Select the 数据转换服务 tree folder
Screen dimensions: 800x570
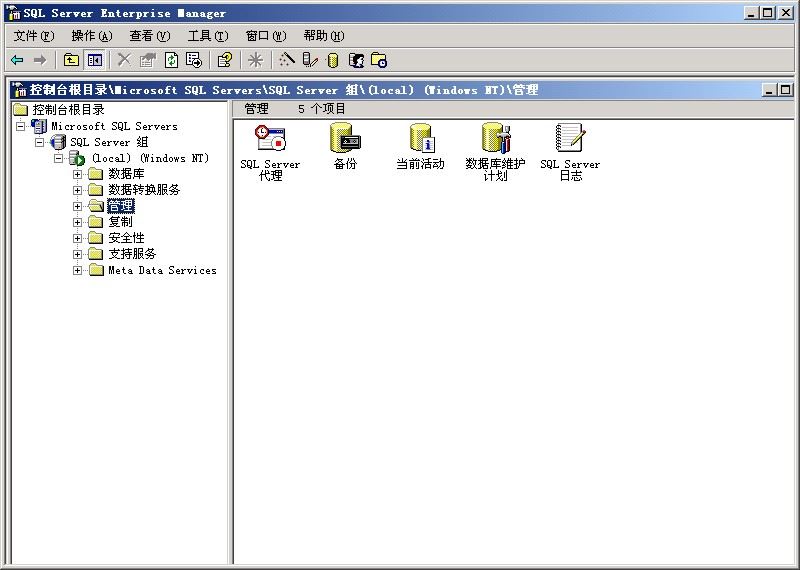point(144,190)
